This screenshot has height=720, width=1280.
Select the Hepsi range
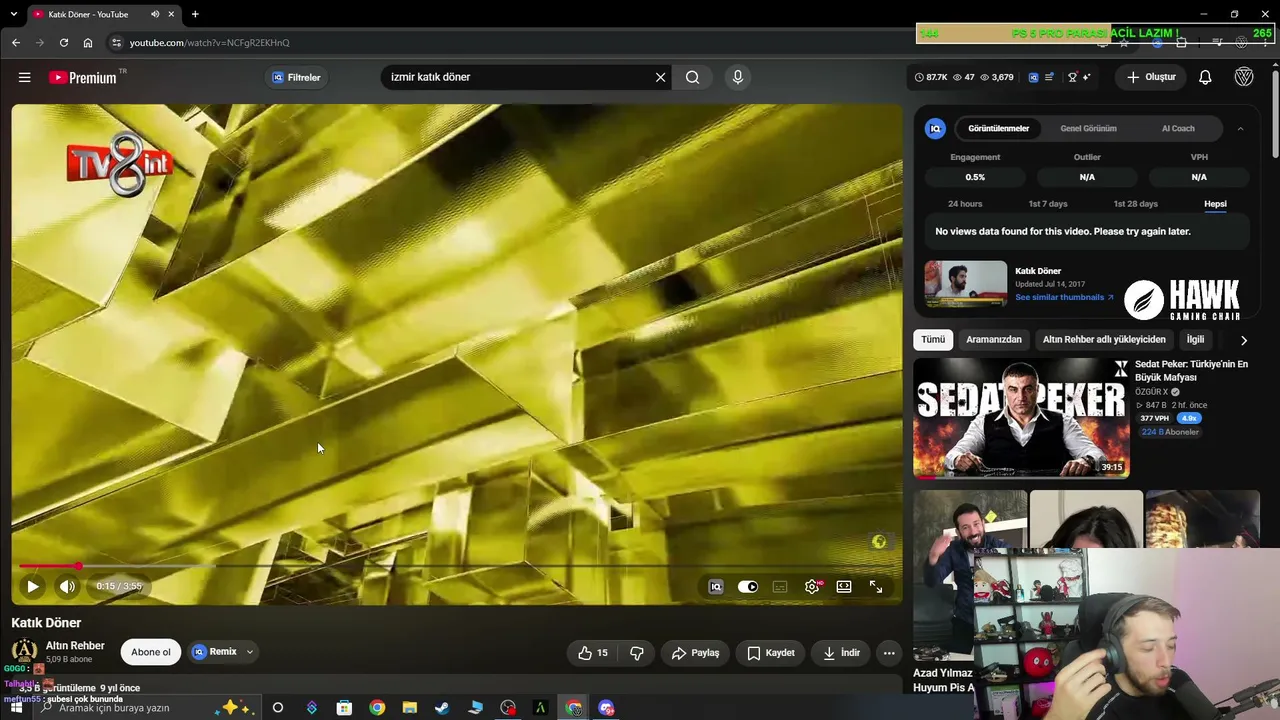pos(1215,204)
